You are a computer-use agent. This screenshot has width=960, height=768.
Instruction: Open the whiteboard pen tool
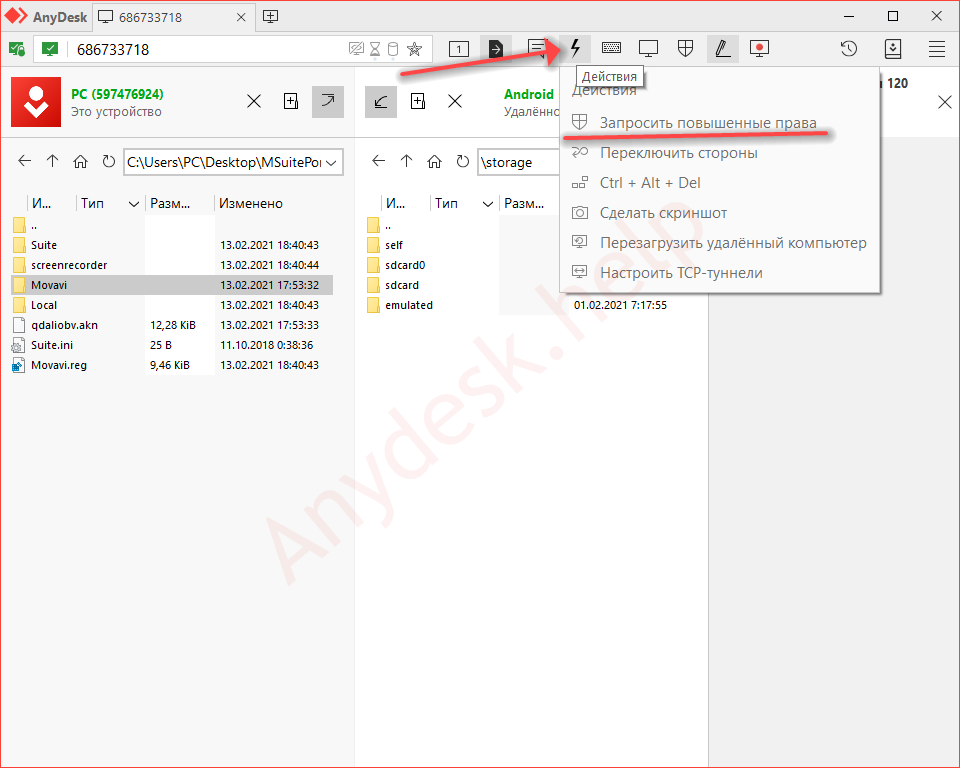pyautogui.click(x=722, y=48)
